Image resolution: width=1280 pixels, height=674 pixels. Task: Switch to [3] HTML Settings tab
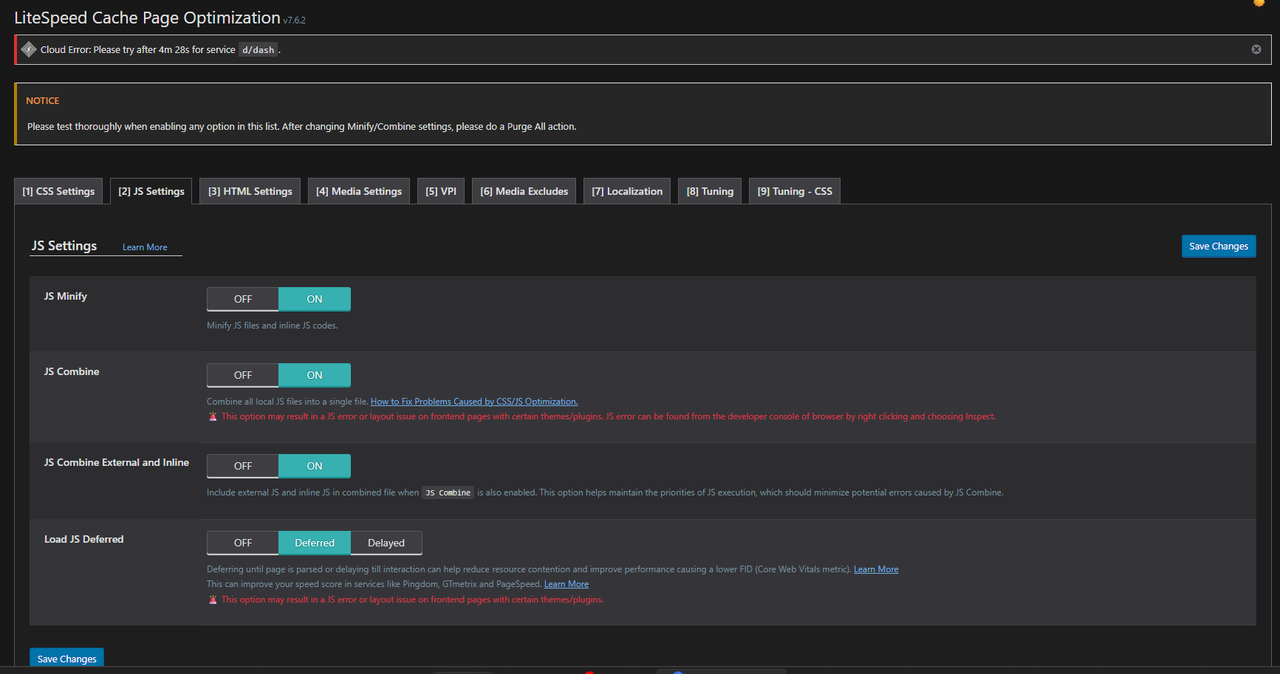[x=250, y=191]
